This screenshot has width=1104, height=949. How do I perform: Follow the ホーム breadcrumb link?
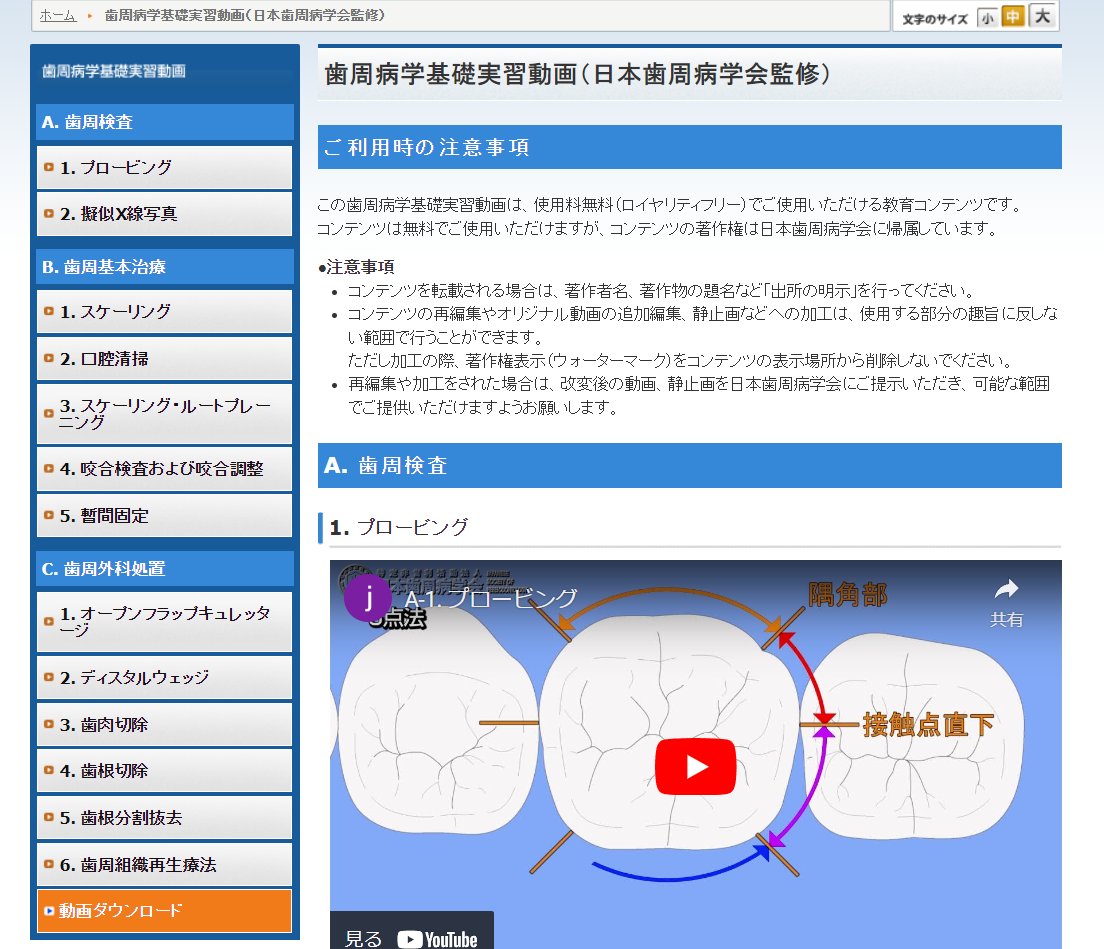[x=58, y=15]
